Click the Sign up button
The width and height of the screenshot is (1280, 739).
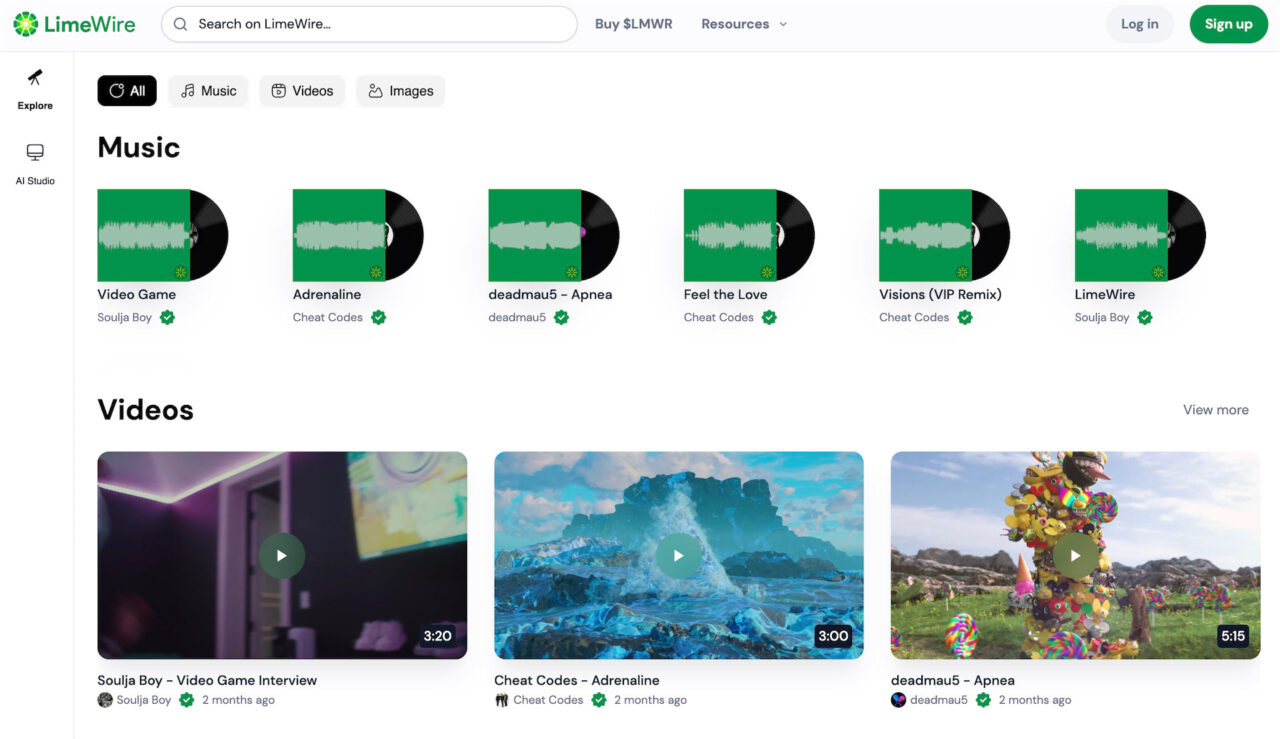pyautogui.click(x=1228, y=23)
